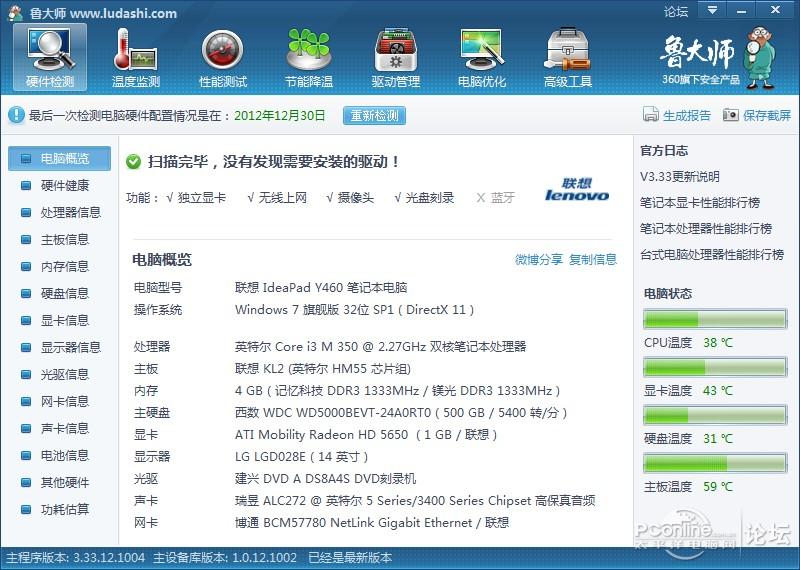Open 笔记本显卡性能排行榜 link

click(x=700, y=203)
